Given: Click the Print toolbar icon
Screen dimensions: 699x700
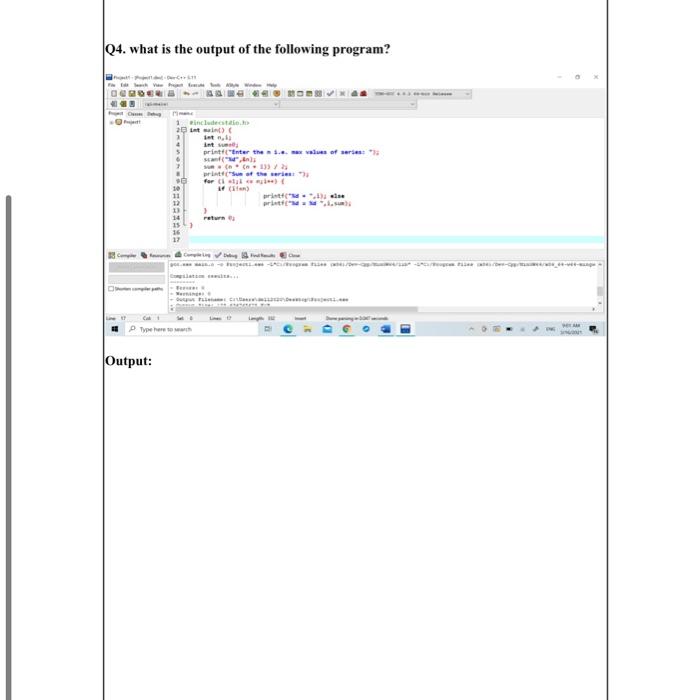Looking at the screenshot, I should 171,94.
